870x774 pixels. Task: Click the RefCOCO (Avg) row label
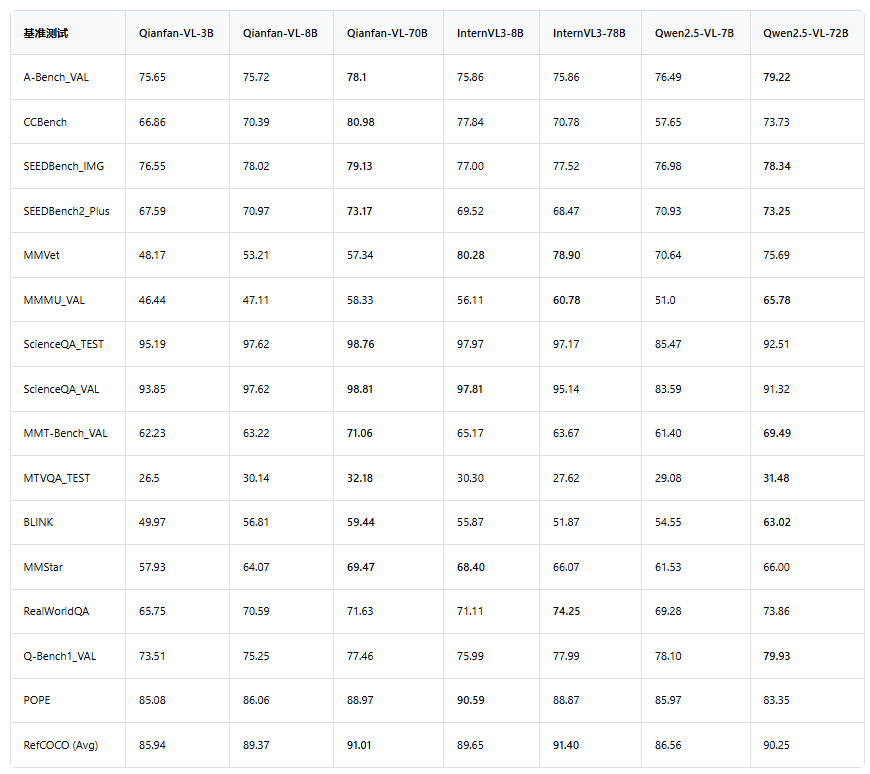click(60, 745)
